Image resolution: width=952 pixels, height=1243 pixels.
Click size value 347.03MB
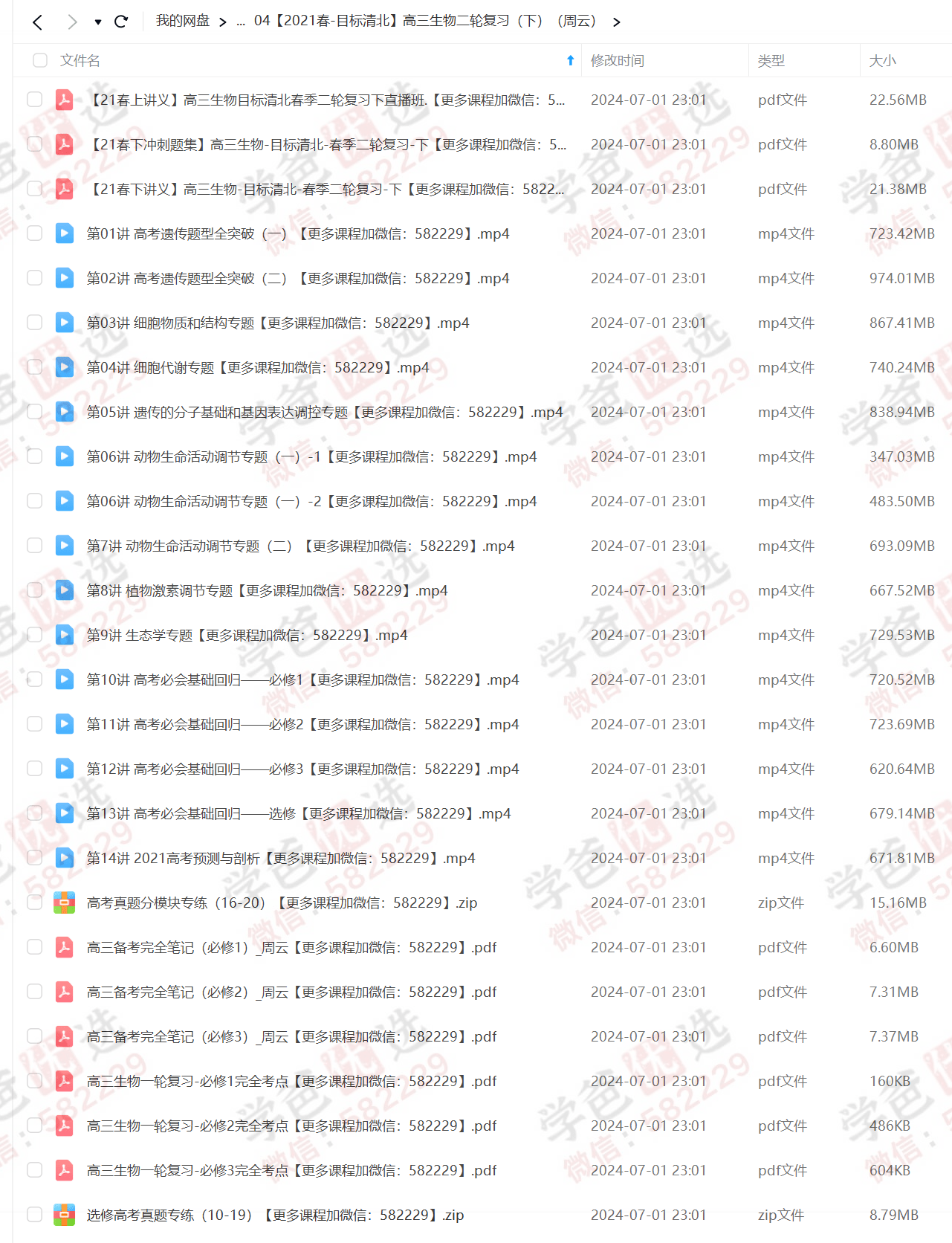902,456
